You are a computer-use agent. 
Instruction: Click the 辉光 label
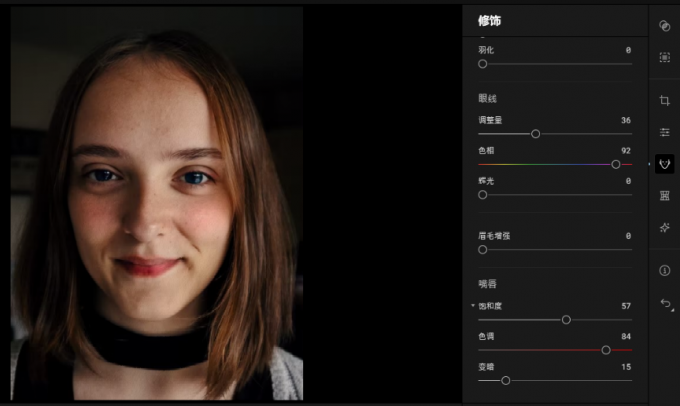click(486, 181)
